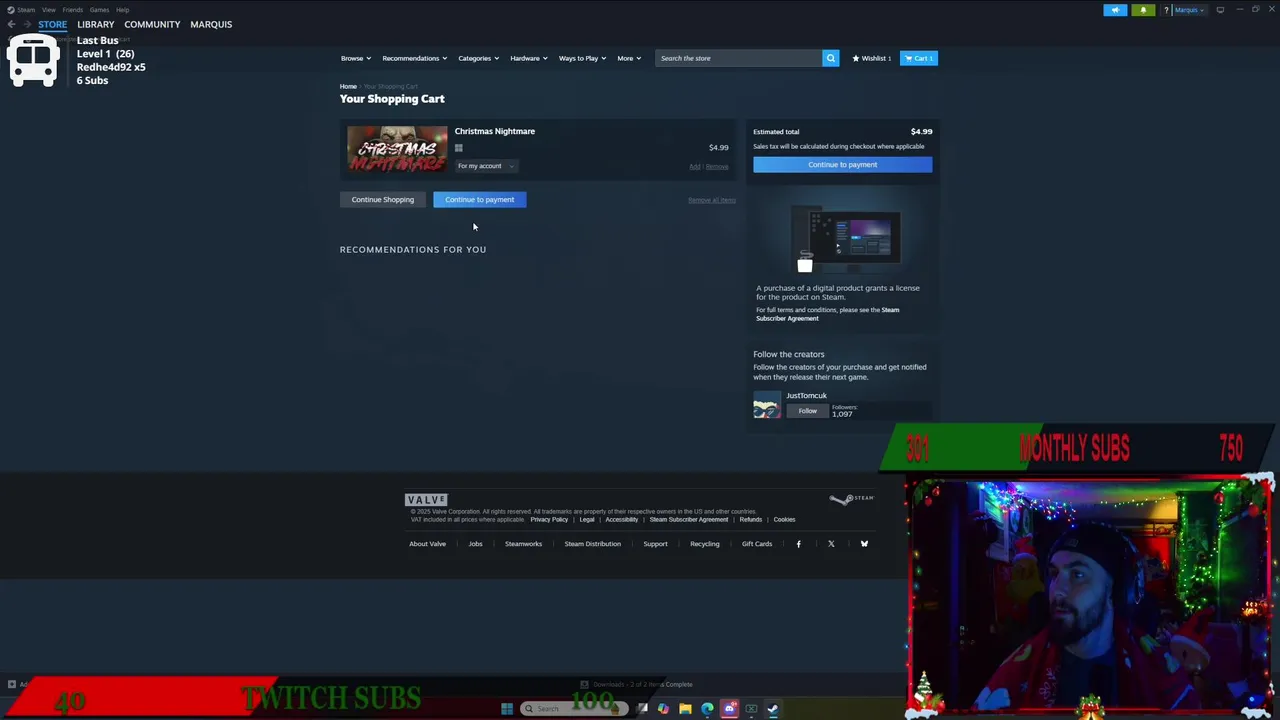Open the Windows Start button
1280x720 pixels.
[507, 709]
